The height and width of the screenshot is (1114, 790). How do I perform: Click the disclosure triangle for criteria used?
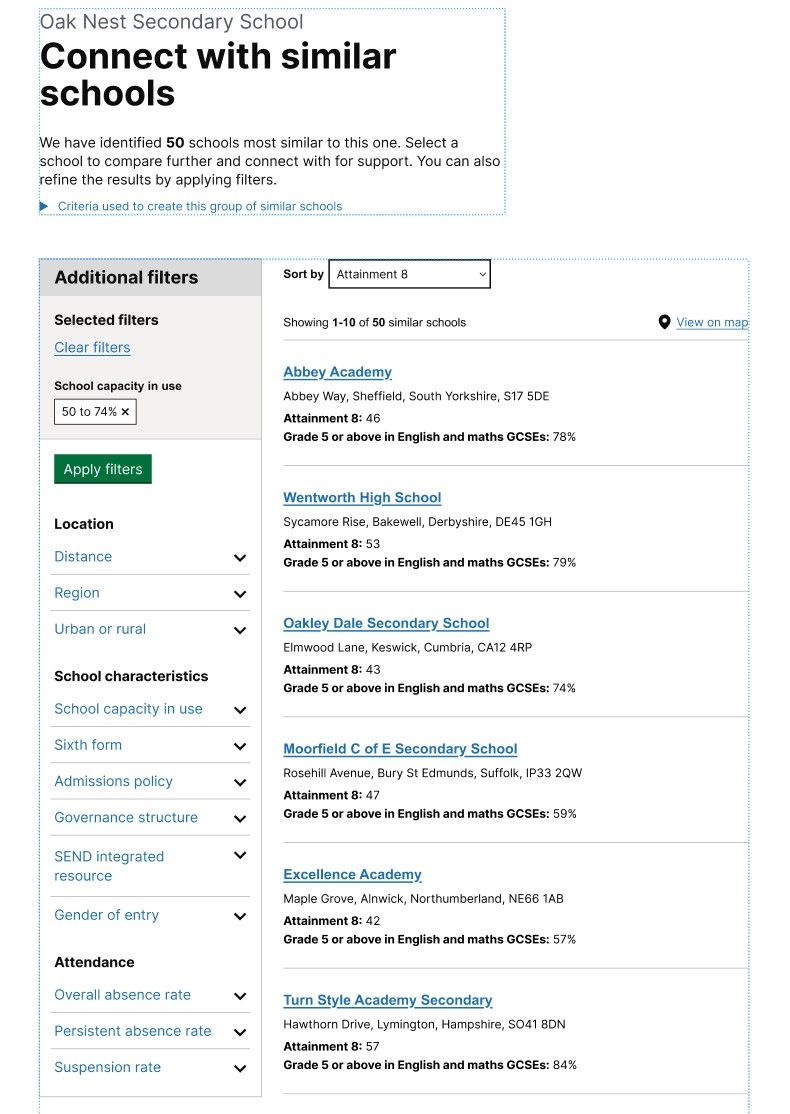point(44,205)
